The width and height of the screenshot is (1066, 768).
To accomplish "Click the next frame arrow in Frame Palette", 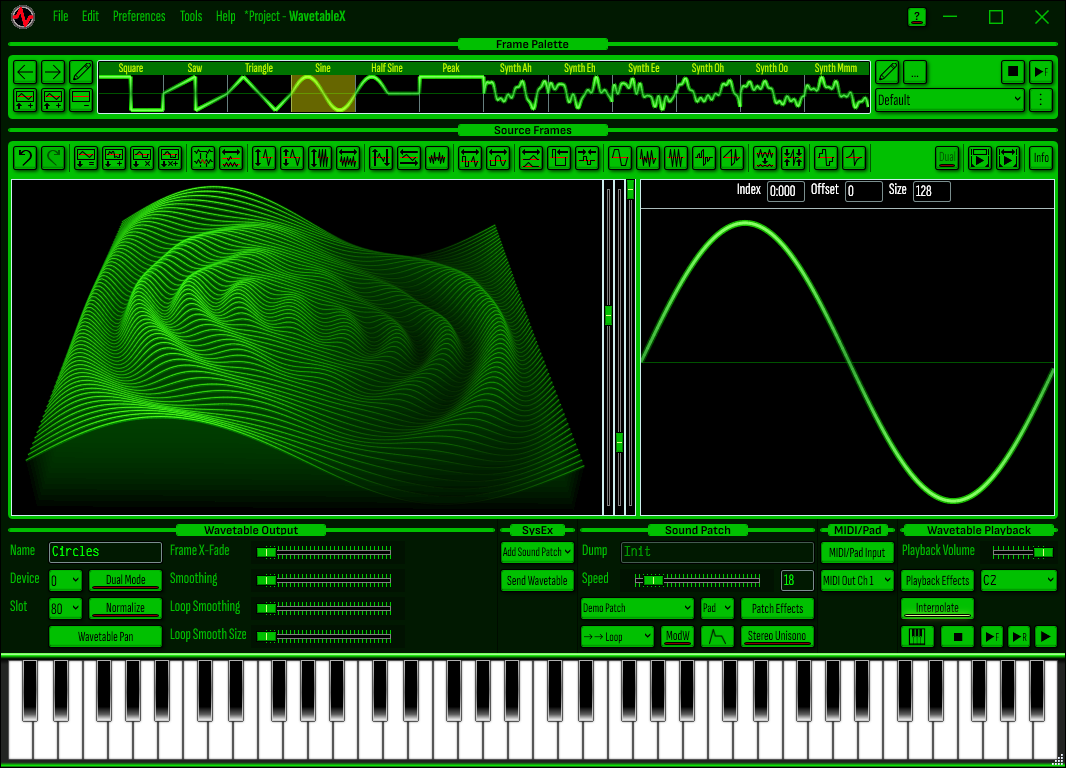I will (53, 72).
